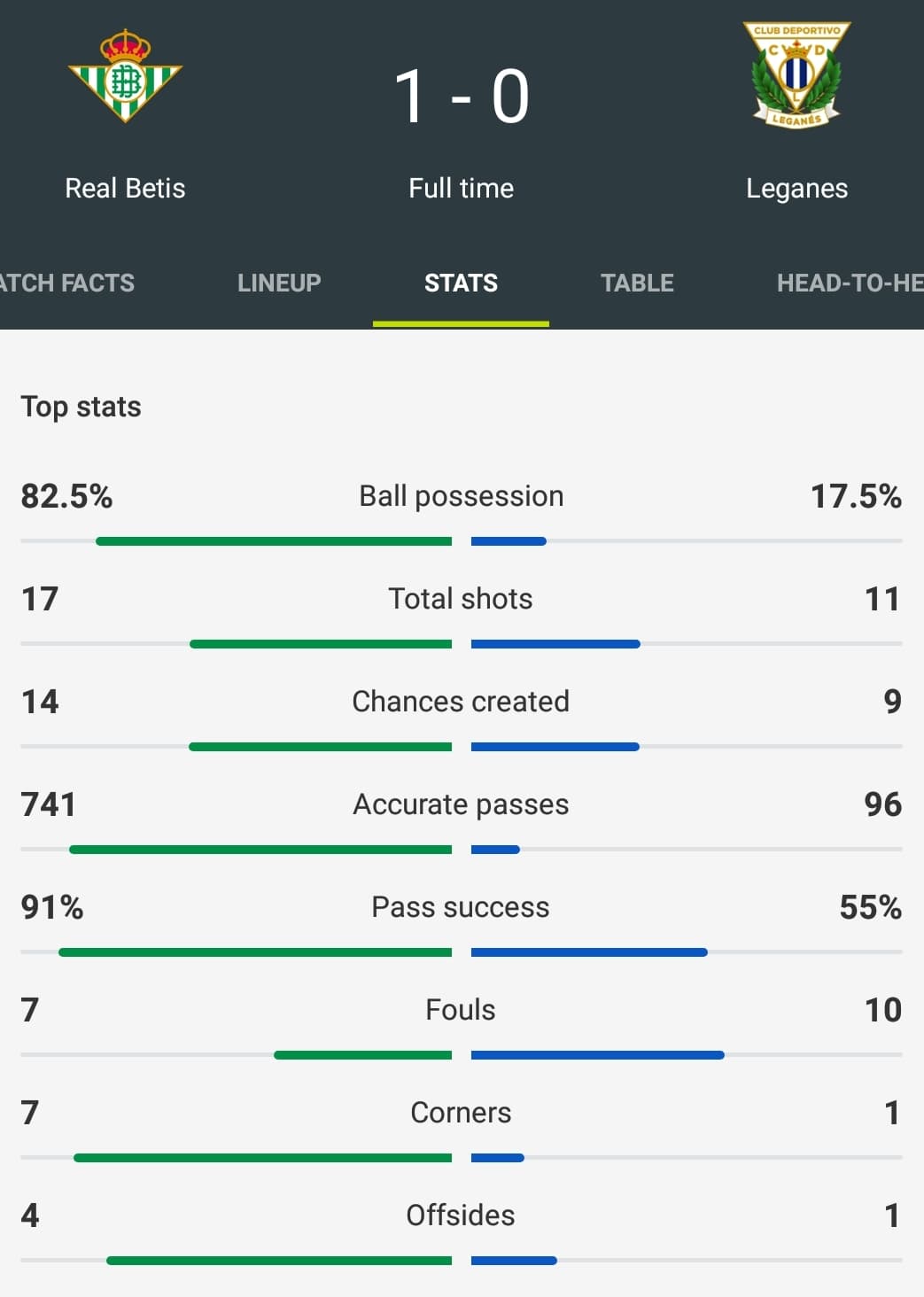The height and width of the screenshot is (1297, 924).
Task: Open the Head-to-Head tab
Action: point(850,283)
